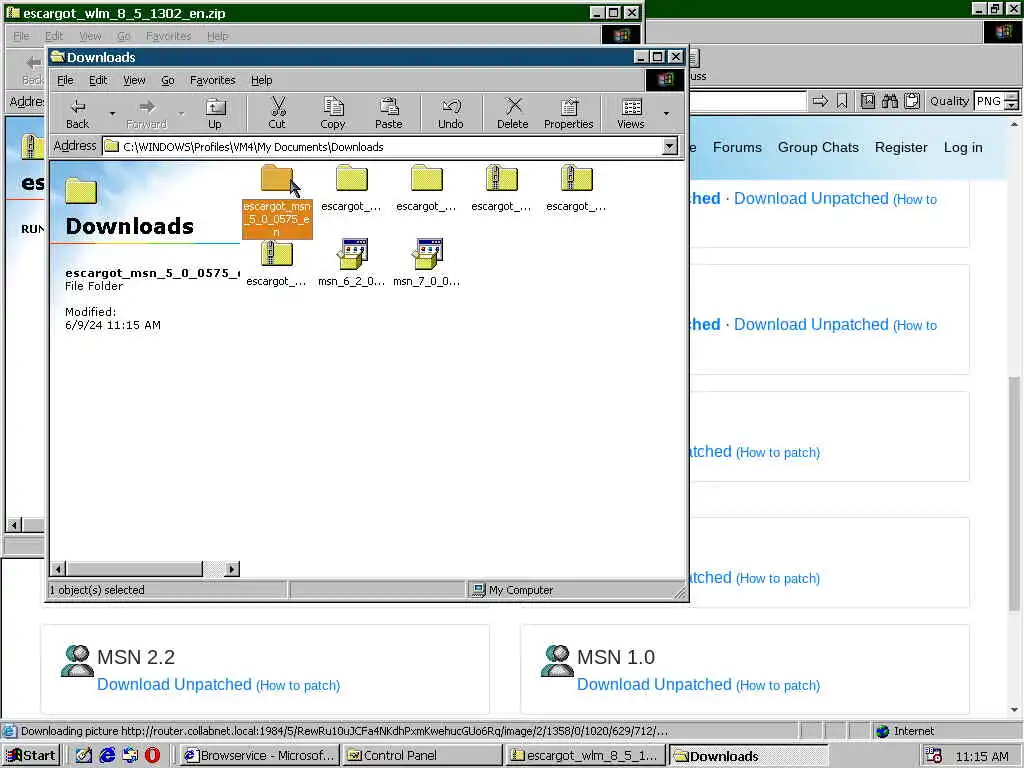1024x768 pixels.
Task: Open Properties from the Downloads toolbar
Action: click(569, 114)
